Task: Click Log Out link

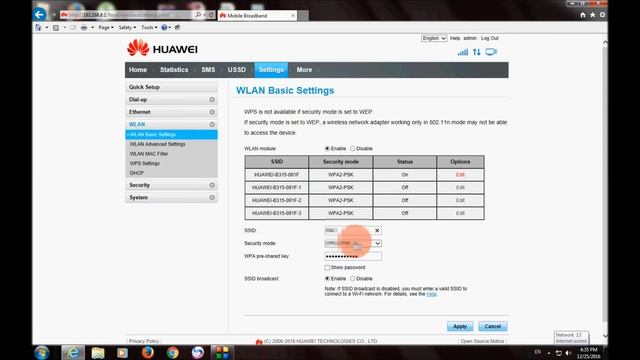Action: pyautogui.click(x=490, y=38)
